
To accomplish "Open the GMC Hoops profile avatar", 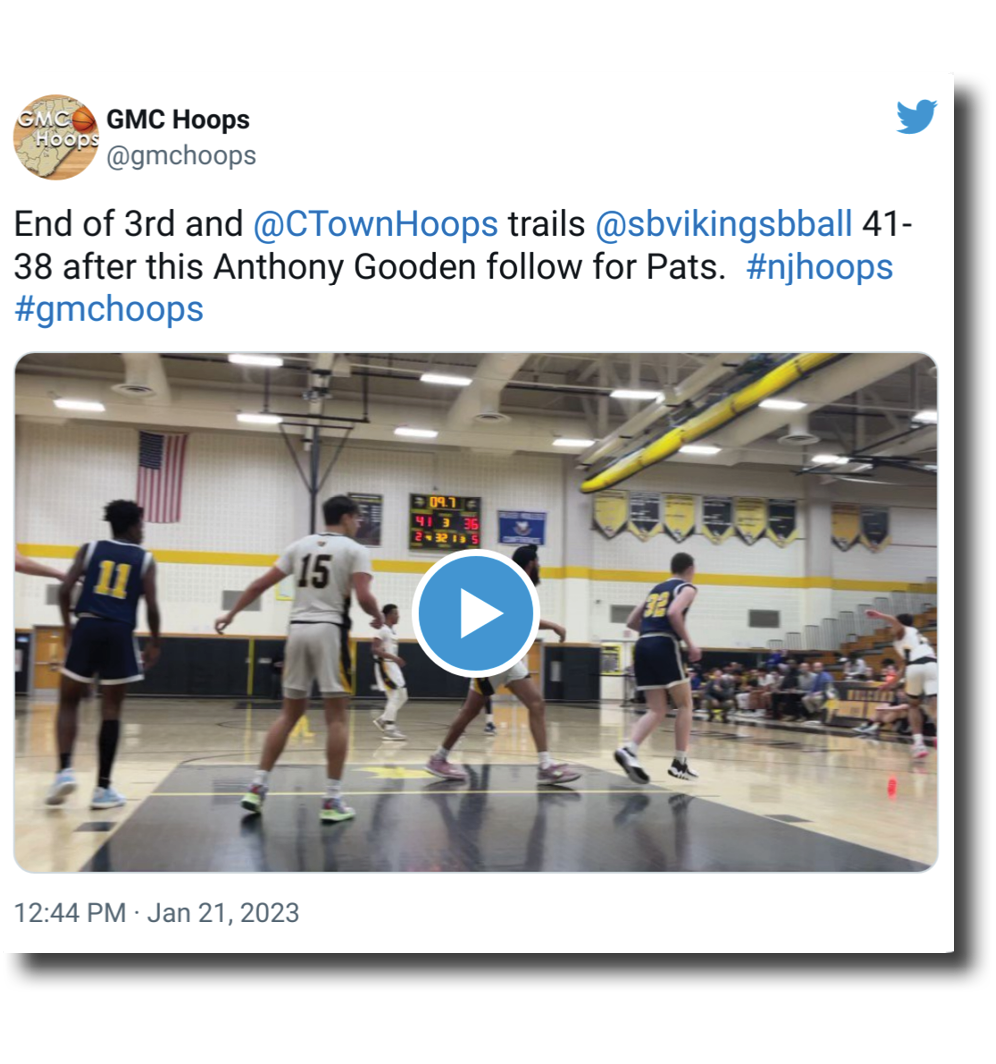I will click(56, 137).
